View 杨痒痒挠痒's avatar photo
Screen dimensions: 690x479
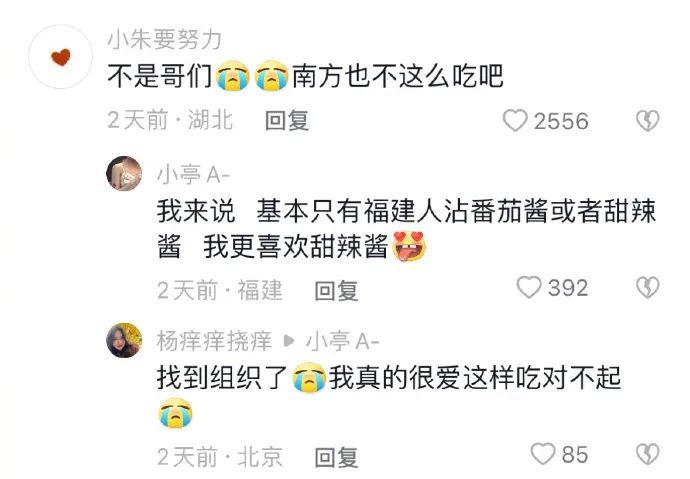coord(124,340)
